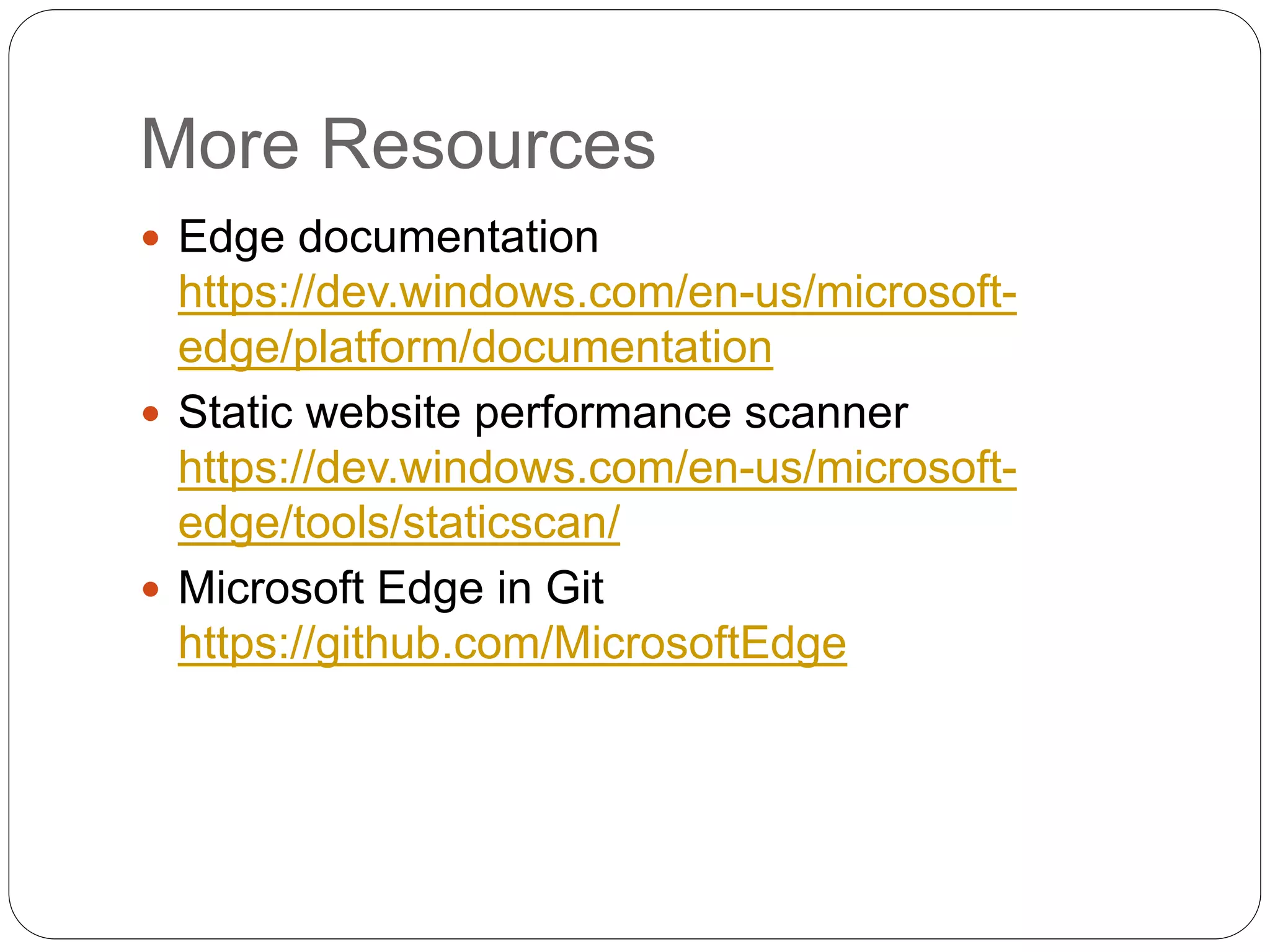This screenshot has width=1270, height=952.
Task: Click the black word "documentation" in first bullet
Action: (x=448, y=237)
